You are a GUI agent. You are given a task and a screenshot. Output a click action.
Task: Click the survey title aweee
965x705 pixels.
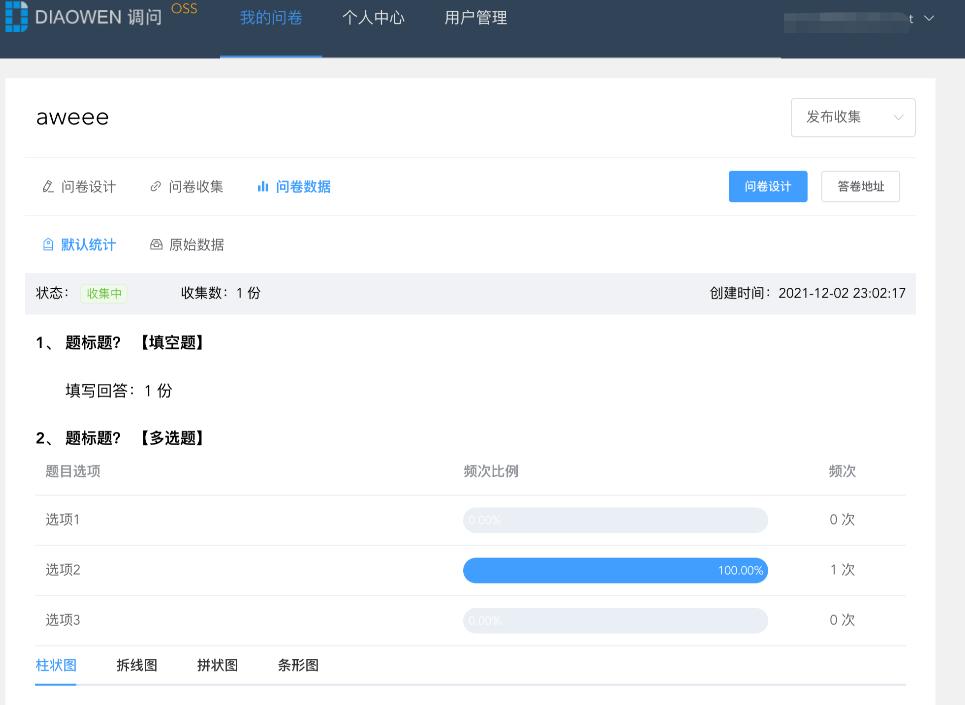pyautogui.click(x=72, y=117)
